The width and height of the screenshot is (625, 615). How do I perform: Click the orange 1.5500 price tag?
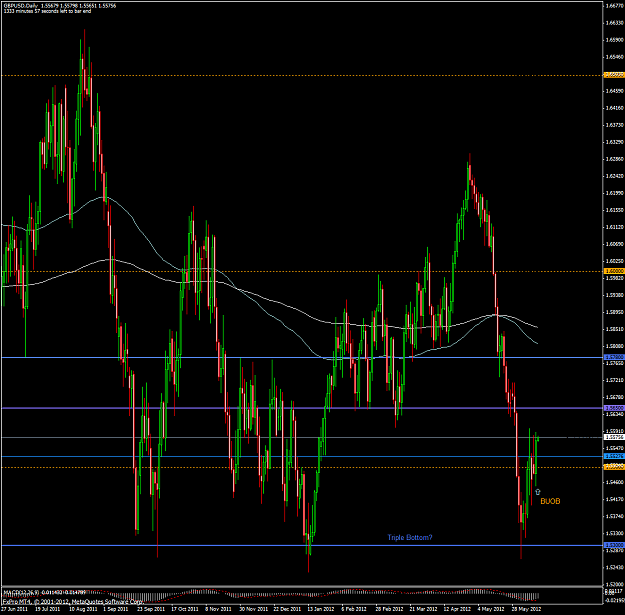(614, 467)
